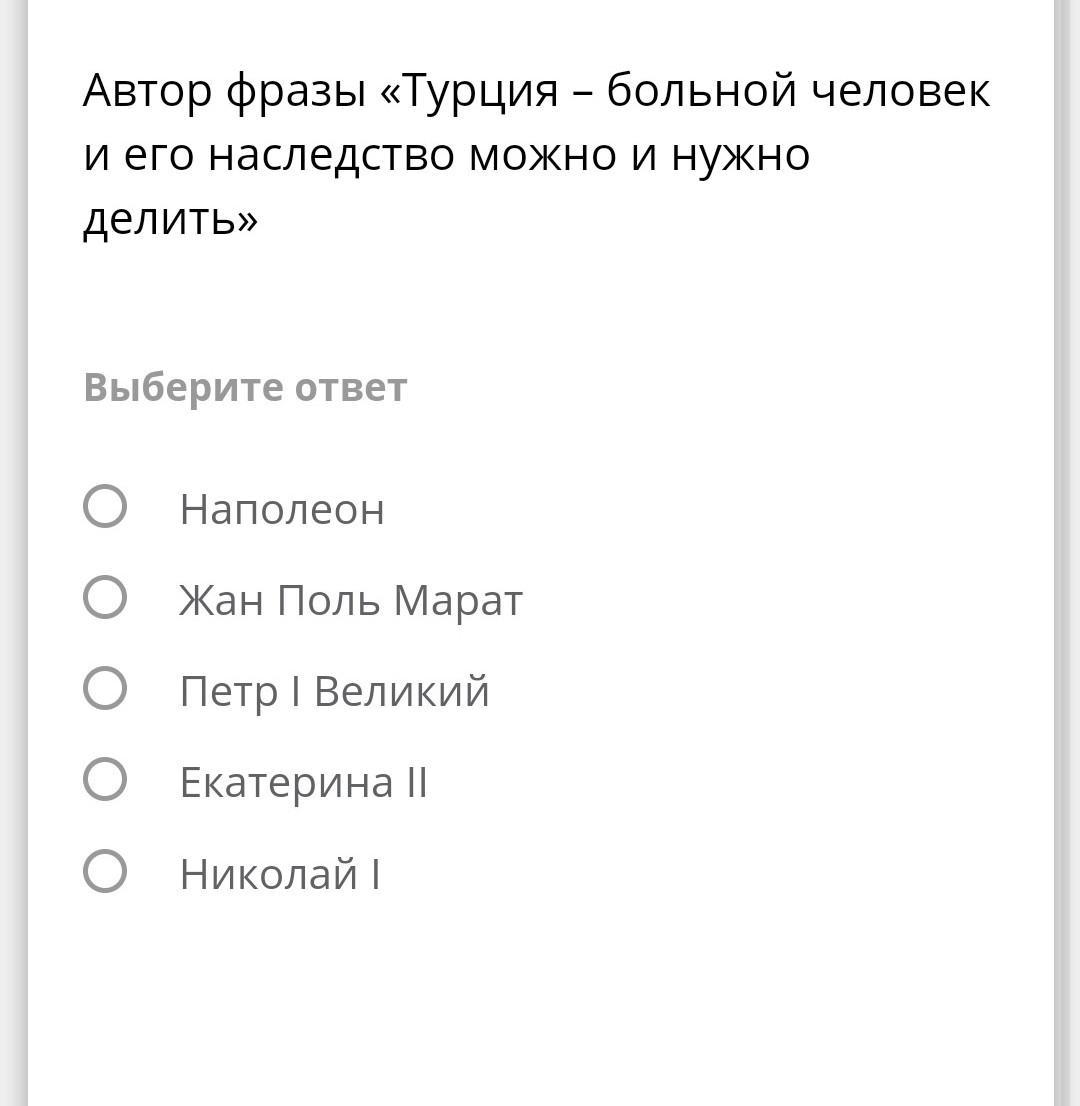Click the word делить» in the question
This screenshot has height=1106, width=1080.
(x=170, y=219)
